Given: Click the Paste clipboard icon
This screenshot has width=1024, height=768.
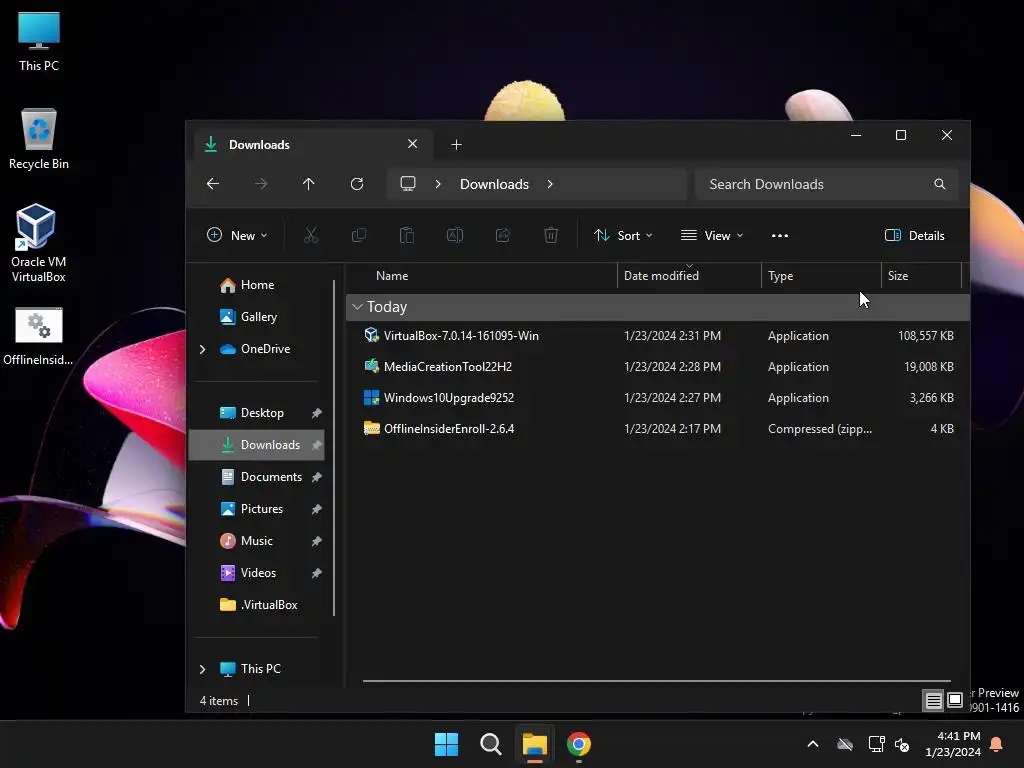Looking at the screenshot, I should [407, 235].
